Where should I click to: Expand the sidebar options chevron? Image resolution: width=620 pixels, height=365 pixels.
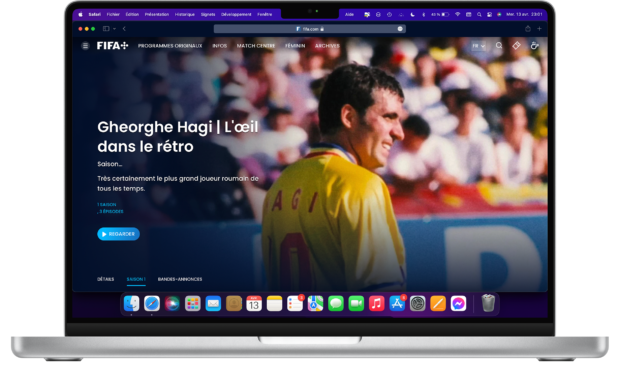click(x=114, y=28)
